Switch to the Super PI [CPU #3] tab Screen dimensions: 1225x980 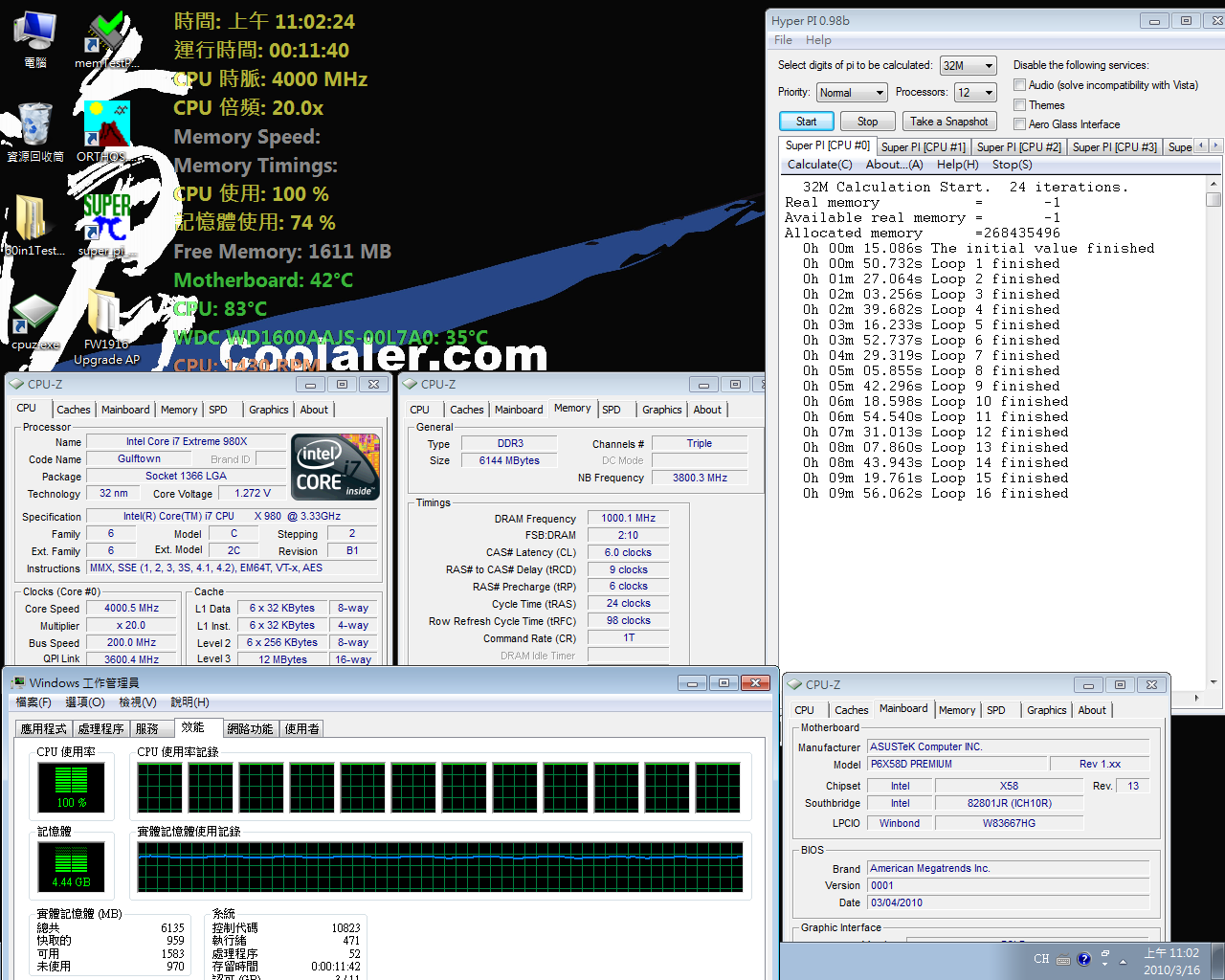click(1115, 147)
